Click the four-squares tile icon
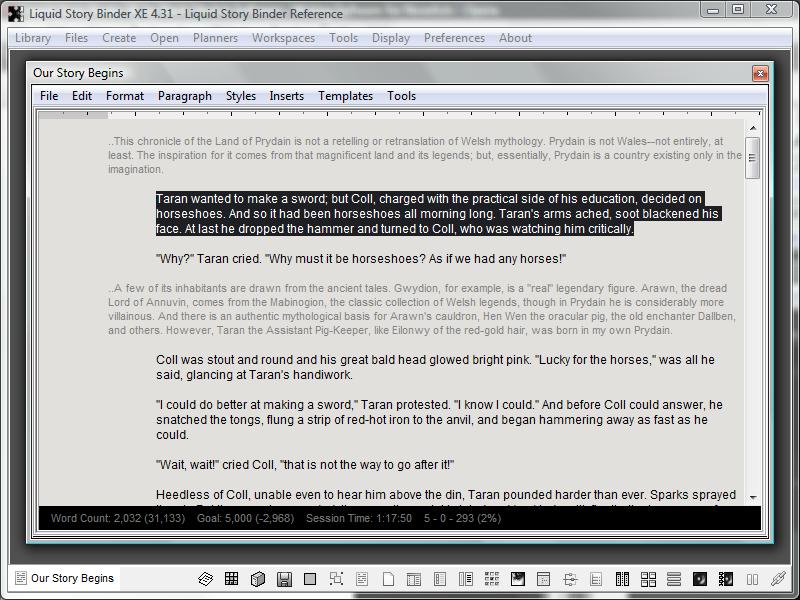The image size is (800, 600). click(648, 579)
